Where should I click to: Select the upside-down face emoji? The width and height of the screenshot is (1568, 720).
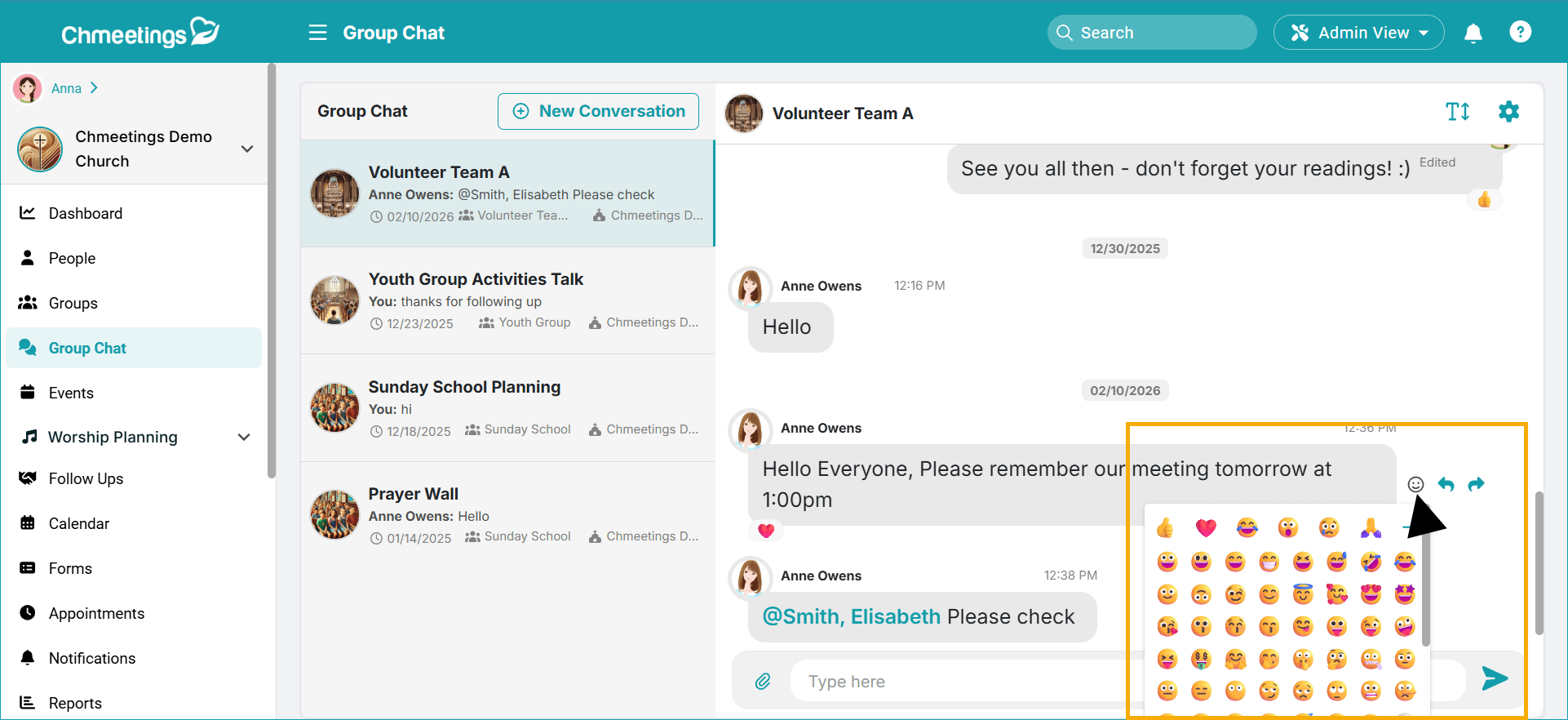coord(1201,593)
